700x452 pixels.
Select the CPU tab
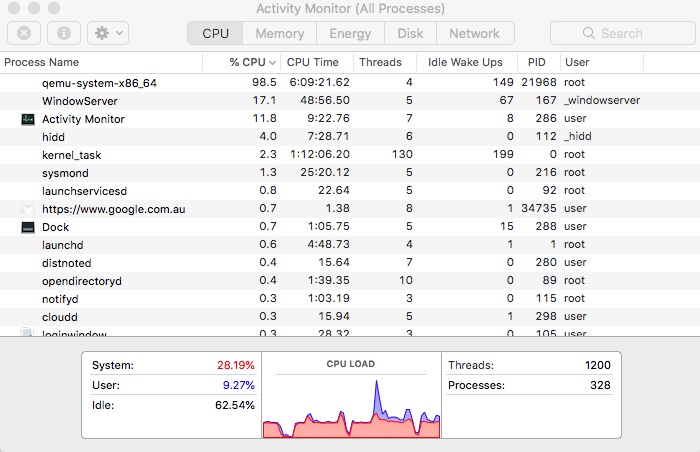pyautogui.click(x=215, y=33)
